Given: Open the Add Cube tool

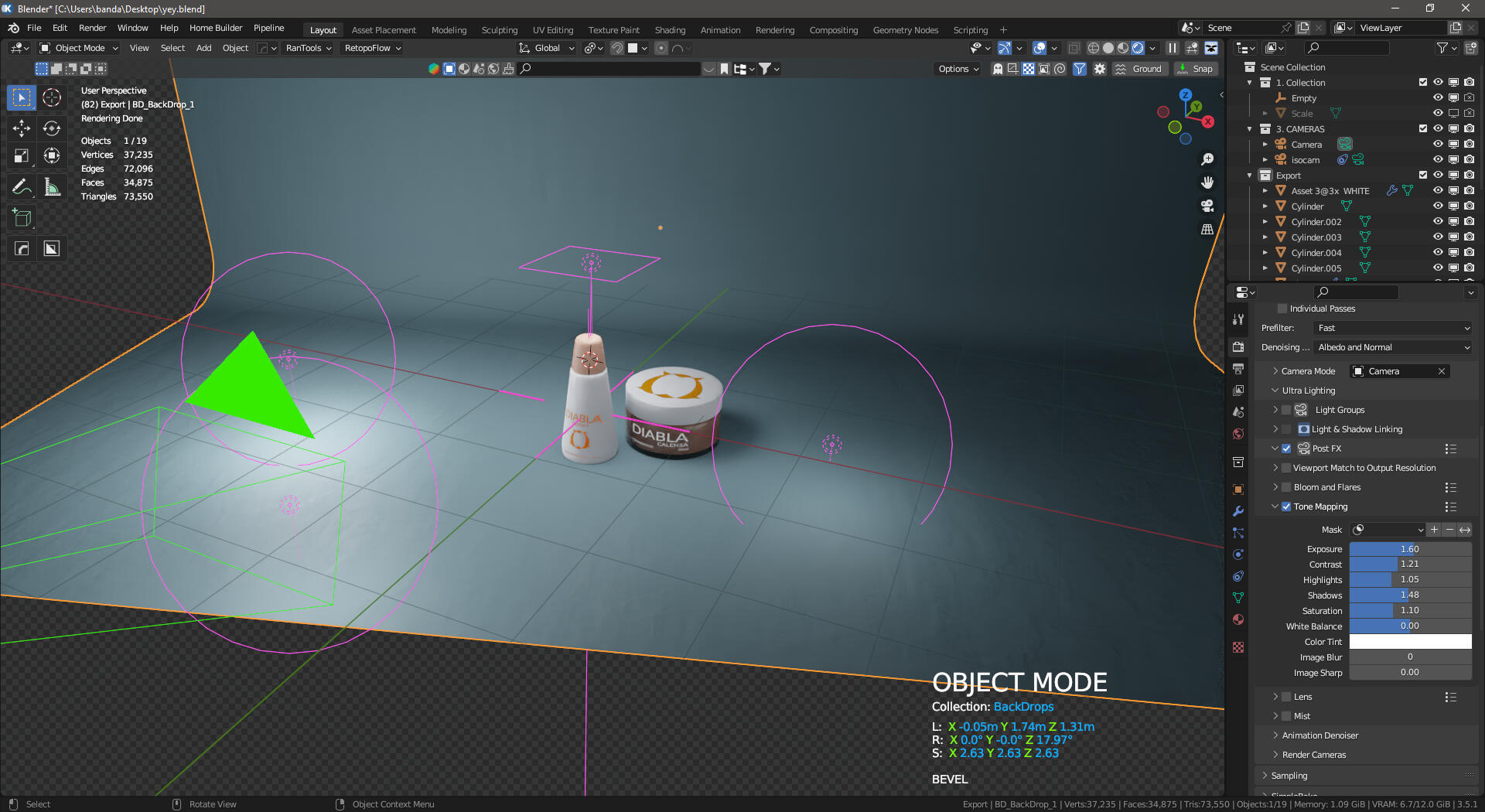Looking at the screenshot, I should coord(21,217).
